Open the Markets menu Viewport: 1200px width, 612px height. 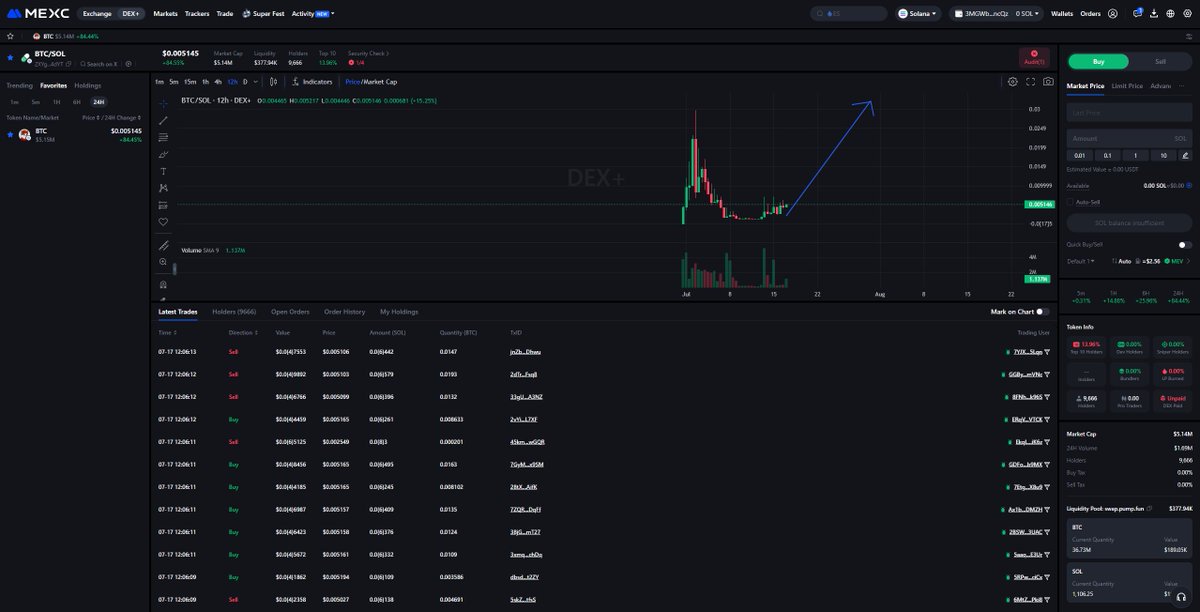(x=166, y=14)
